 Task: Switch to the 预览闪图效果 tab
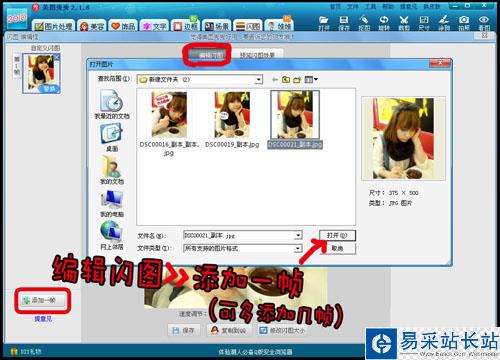pos(257,55)
